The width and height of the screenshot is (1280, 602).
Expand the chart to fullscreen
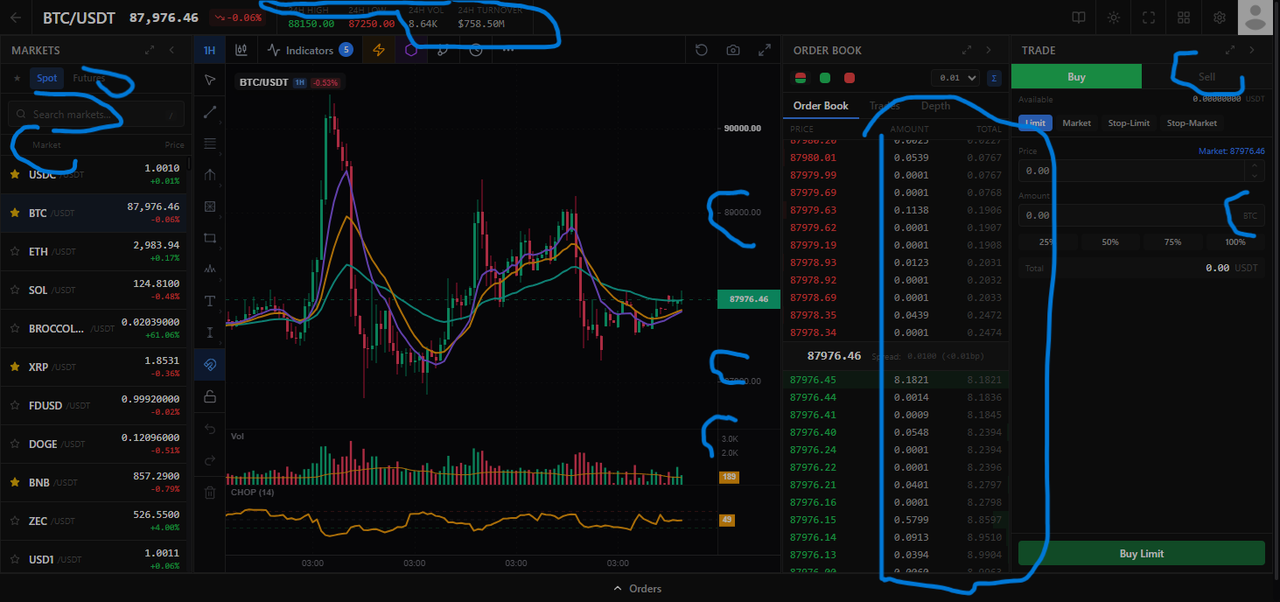[765, 50]
